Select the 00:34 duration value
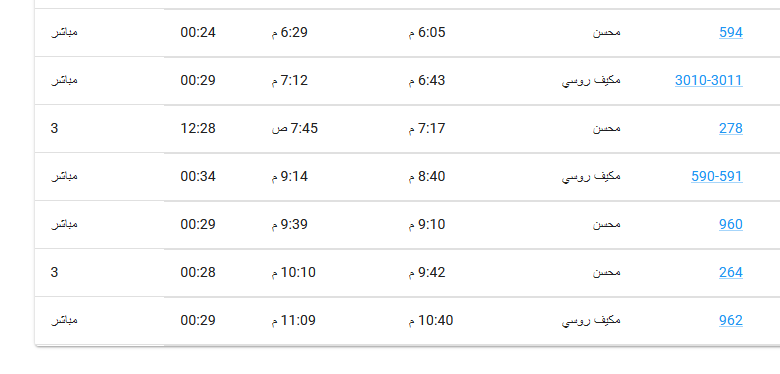 [x=198, y=177]
